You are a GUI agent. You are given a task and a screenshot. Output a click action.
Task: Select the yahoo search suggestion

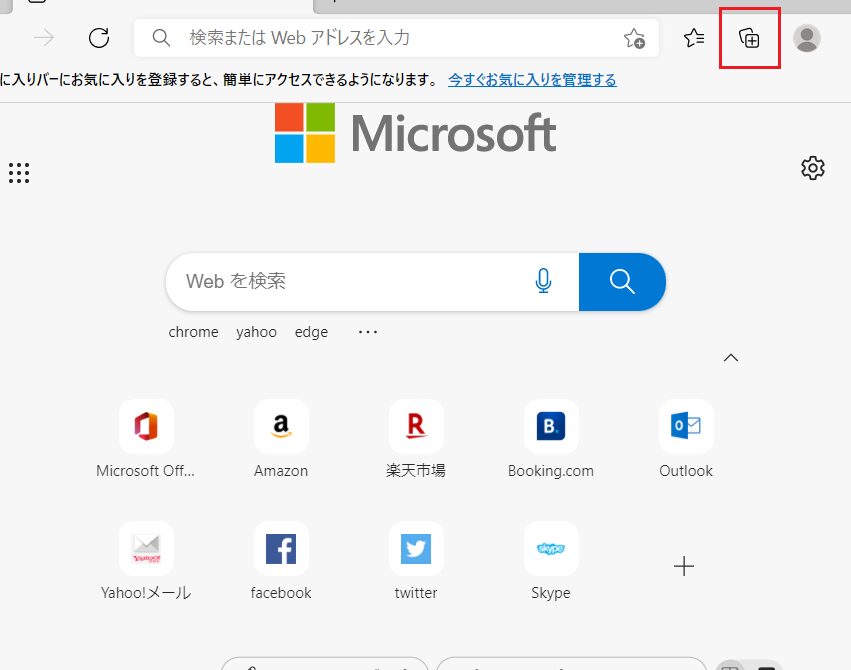click(256, 332)
